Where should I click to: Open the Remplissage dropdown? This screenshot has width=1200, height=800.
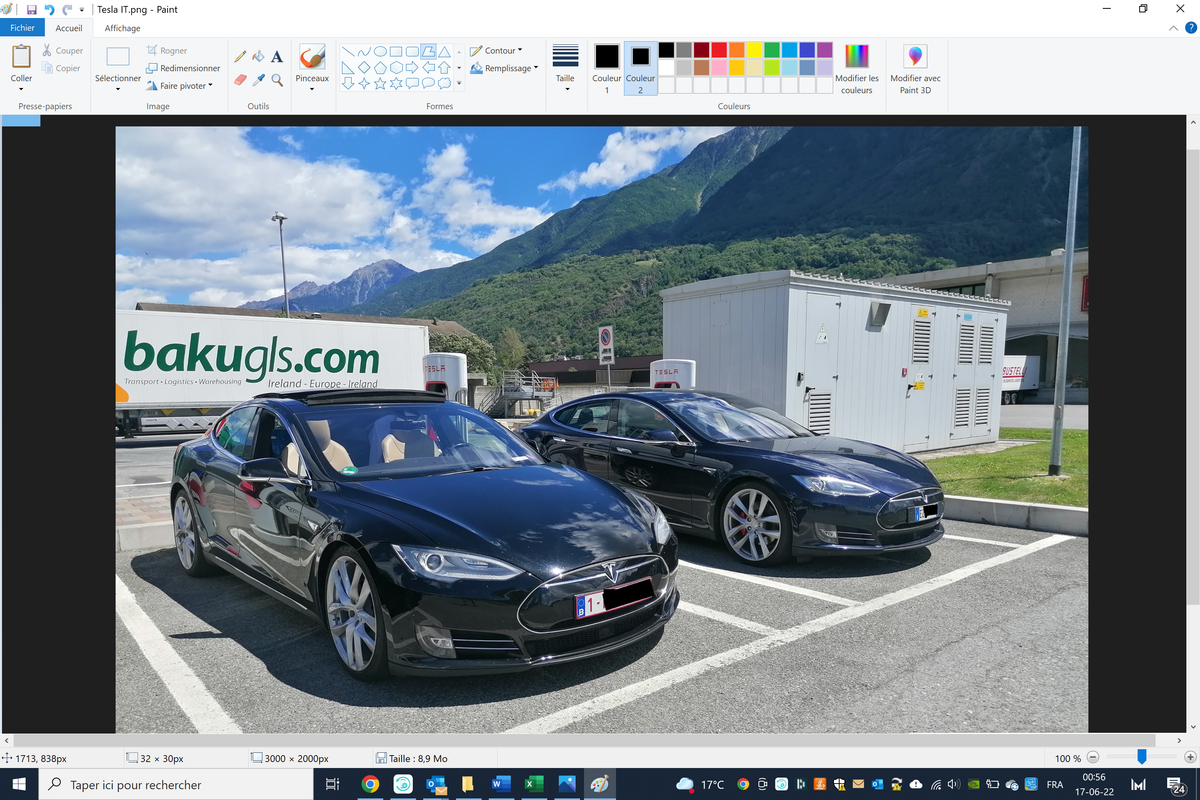pyautogui.click(x=504, y=68)
